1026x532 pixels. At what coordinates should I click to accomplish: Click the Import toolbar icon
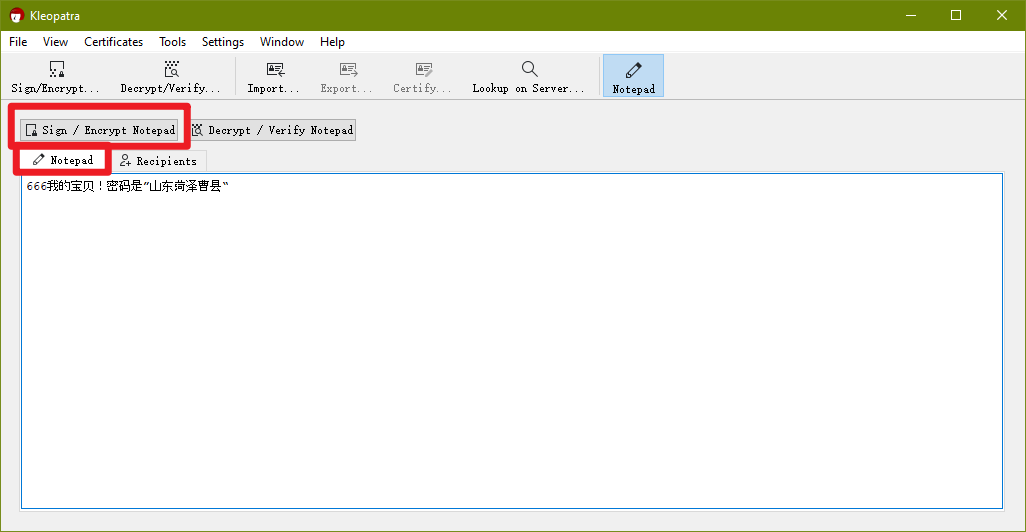coord(275,69)
